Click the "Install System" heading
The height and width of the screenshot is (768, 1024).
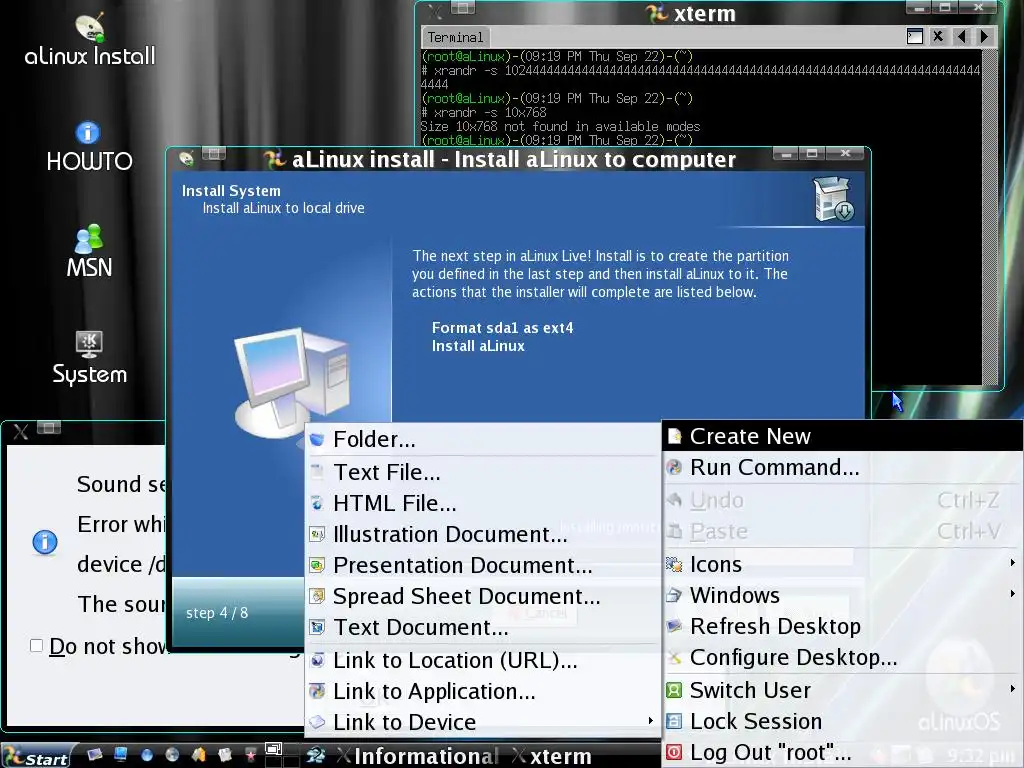click(x=231, y=191)
